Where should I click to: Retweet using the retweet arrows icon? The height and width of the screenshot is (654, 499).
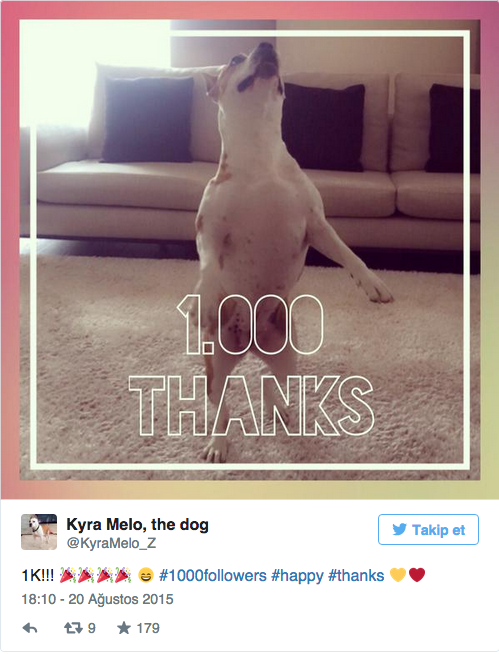point(73,628)
